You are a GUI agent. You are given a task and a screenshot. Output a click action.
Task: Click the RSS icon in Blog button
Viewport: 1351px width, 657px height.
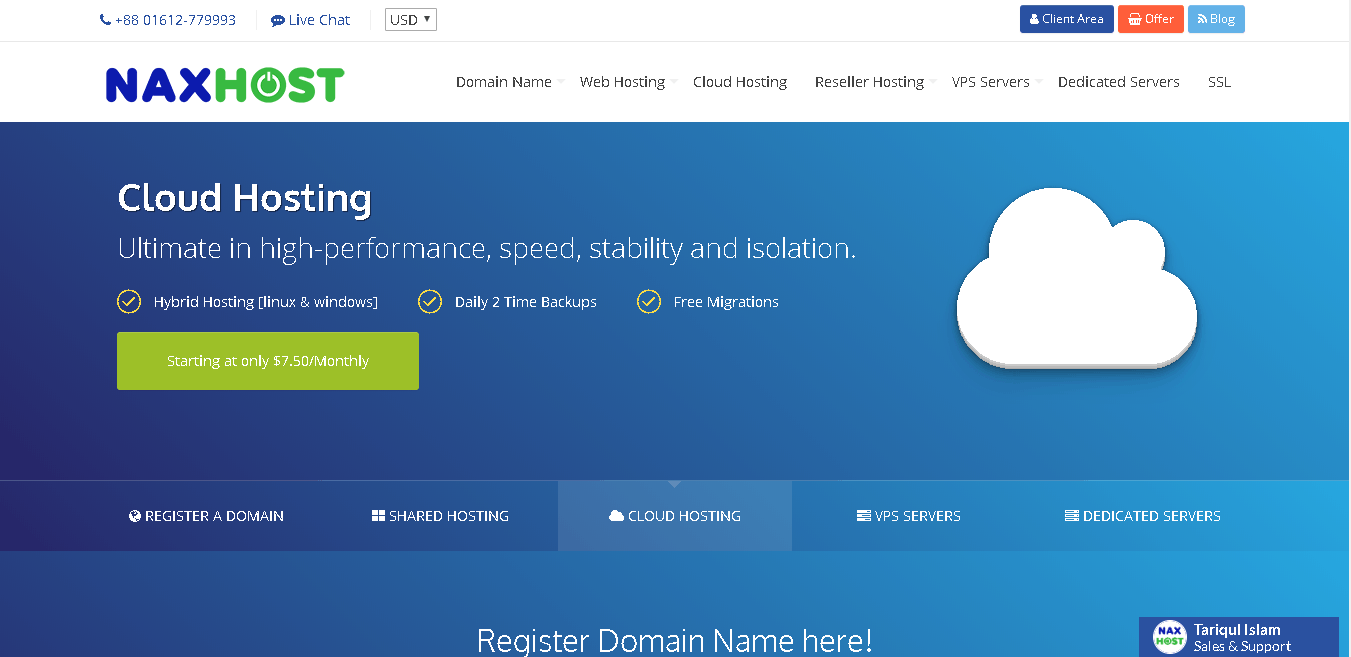coord(1203,19)
